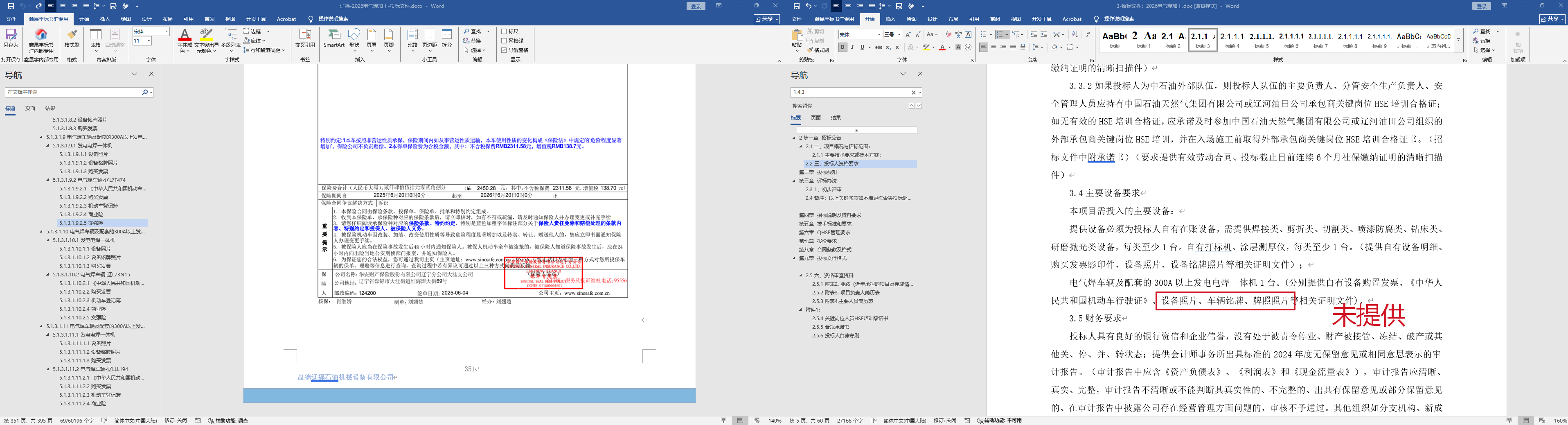The width and height of the screenshot is (1568, 425).
Task: Apply superscript in right window ribbon
Action: pyautogui.click(x=898, y=47)
